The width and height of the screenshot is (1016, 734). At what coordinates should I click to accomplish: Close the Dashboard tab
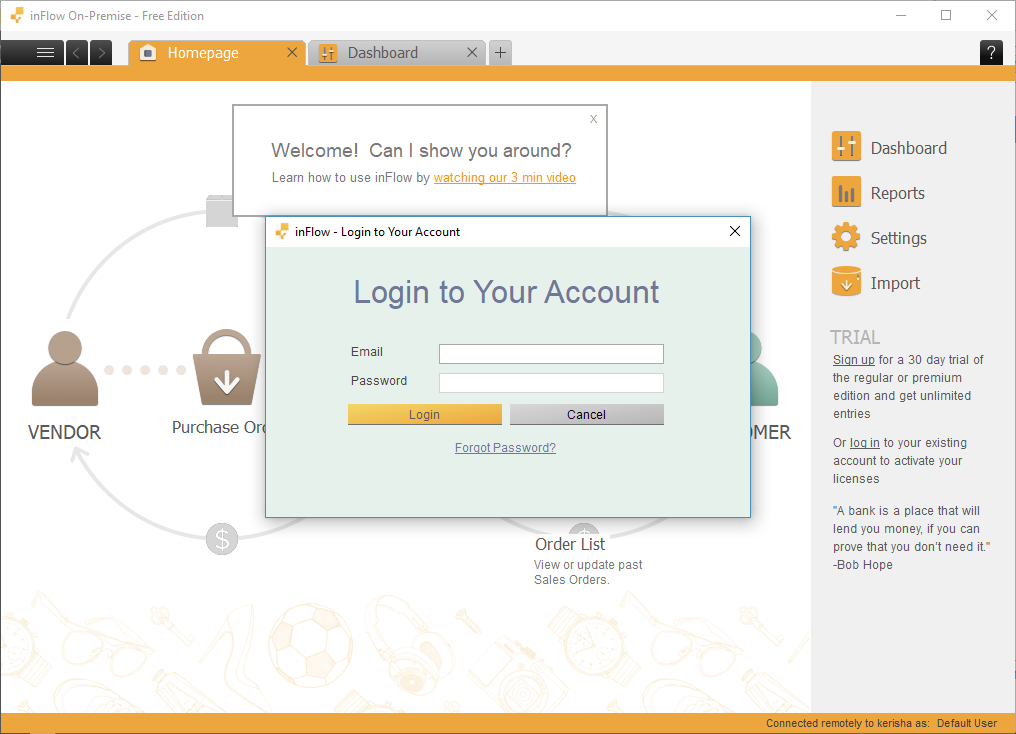pos(472,52)
